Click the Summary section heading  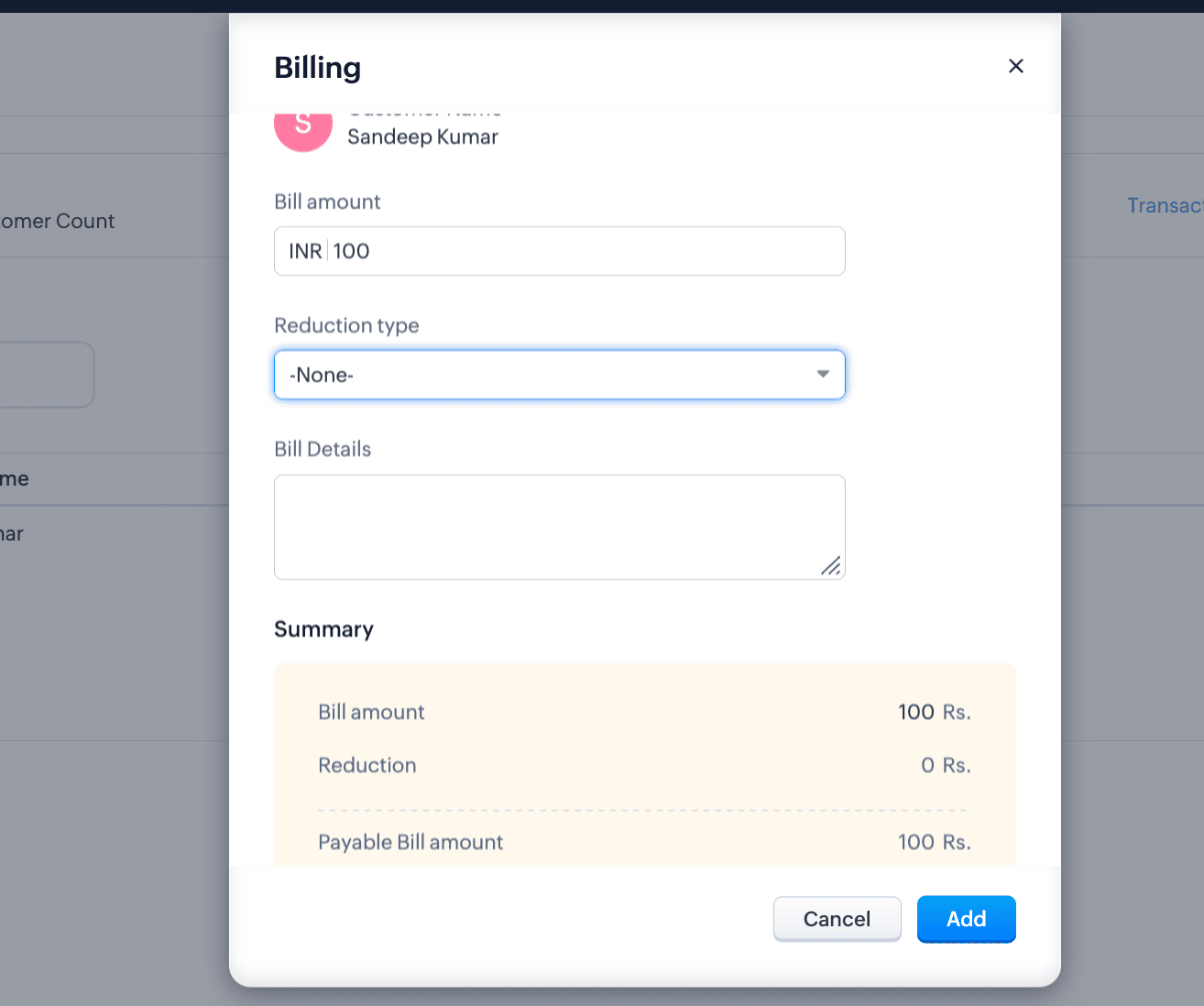point(323,629)
